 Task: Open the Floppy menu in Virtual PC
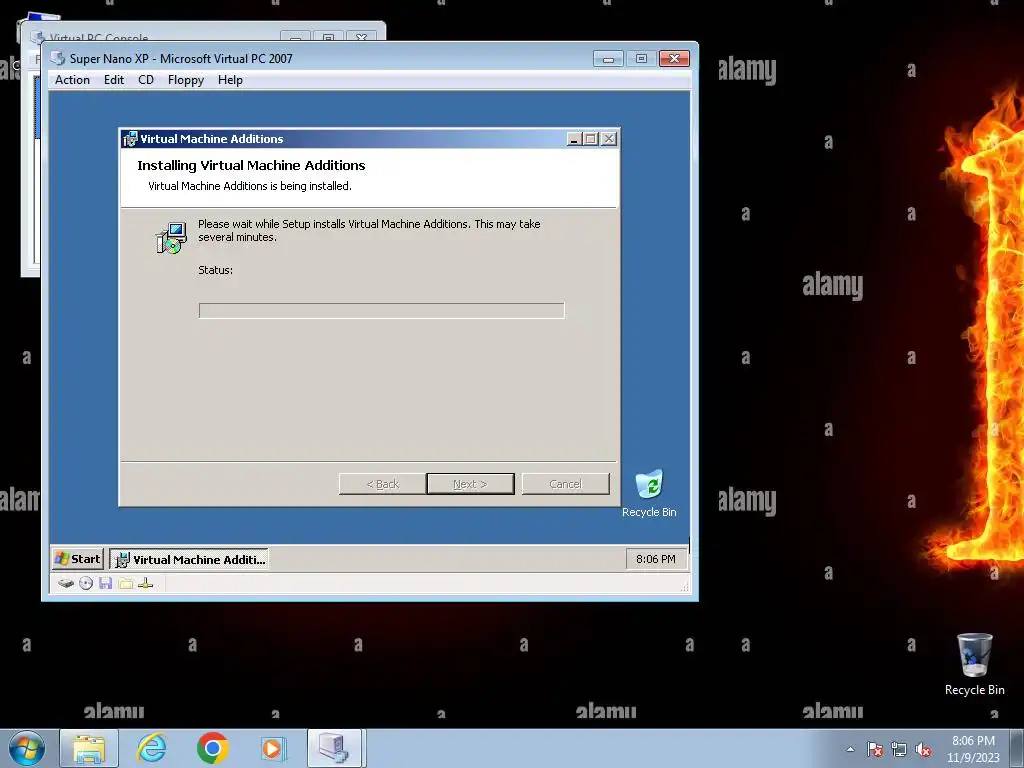185,80
